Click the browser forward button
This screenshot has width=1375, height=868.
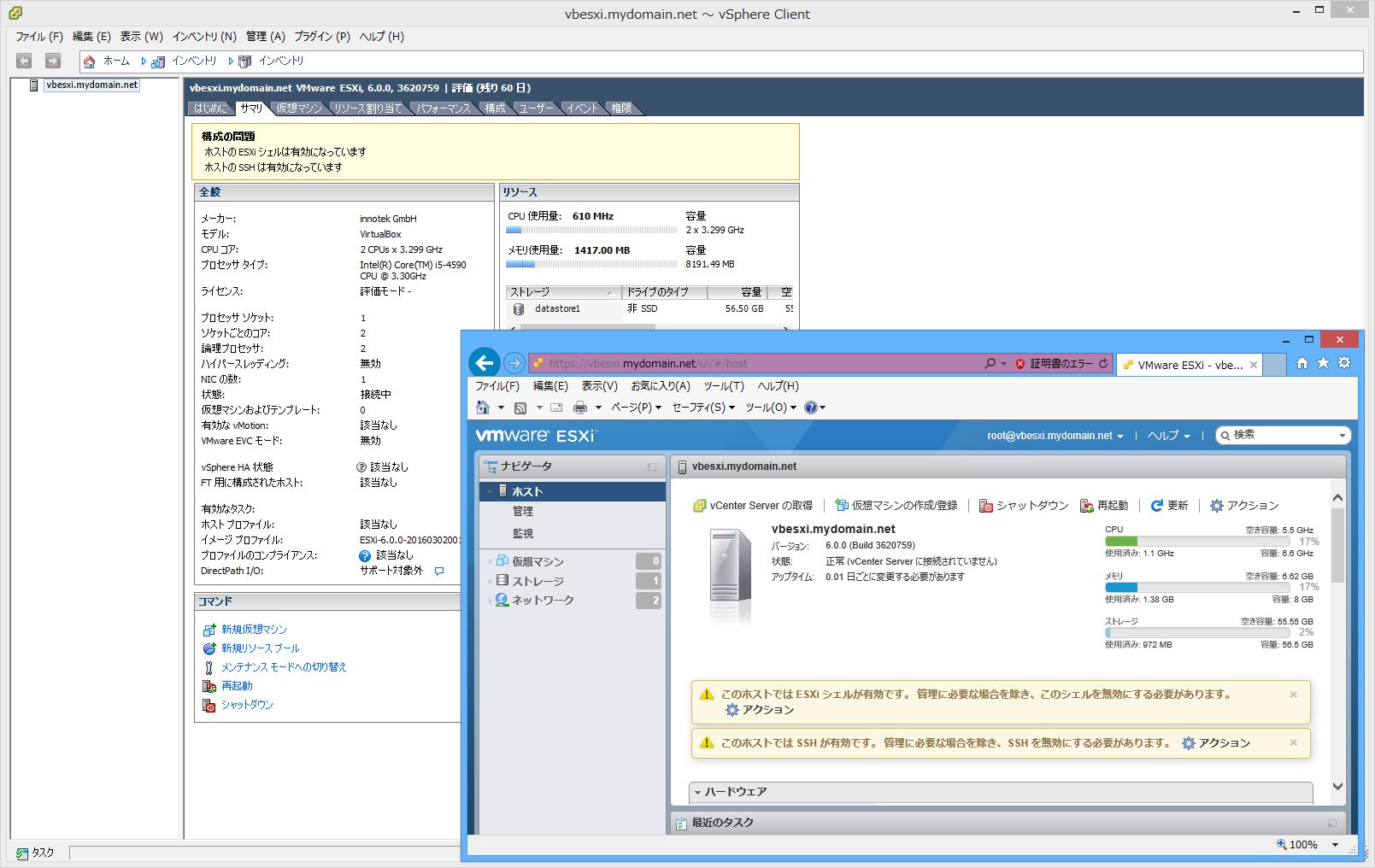pyautogui.click(x=514, y=363)
